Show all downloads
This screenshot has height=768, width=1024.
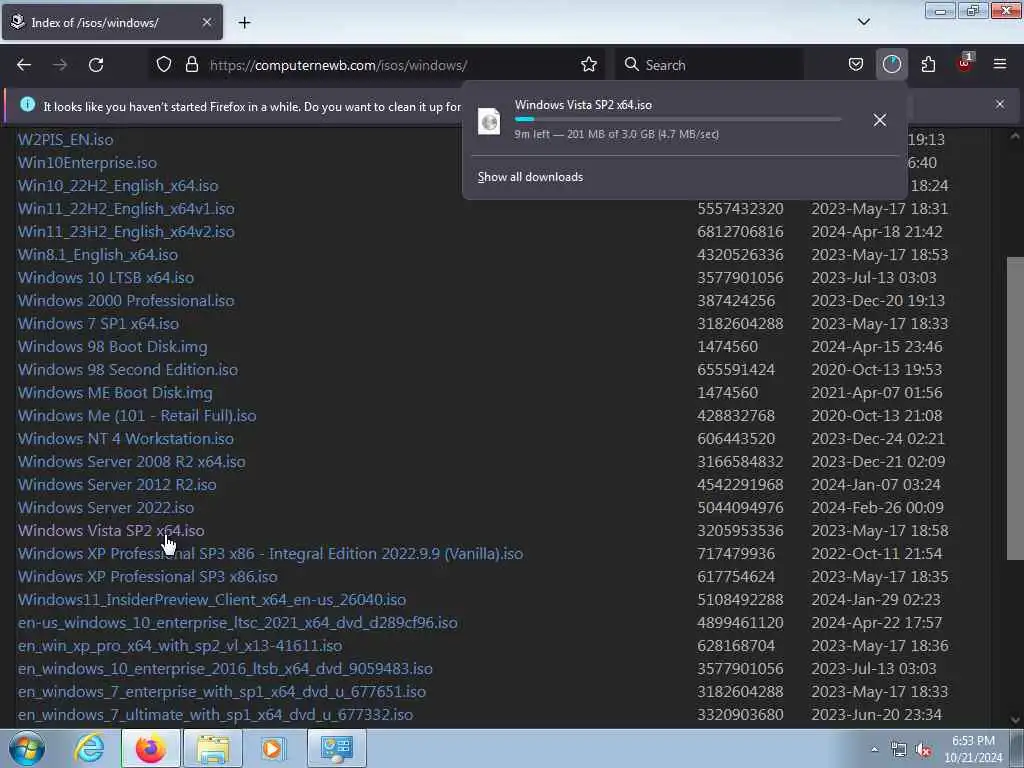point(530,177)
